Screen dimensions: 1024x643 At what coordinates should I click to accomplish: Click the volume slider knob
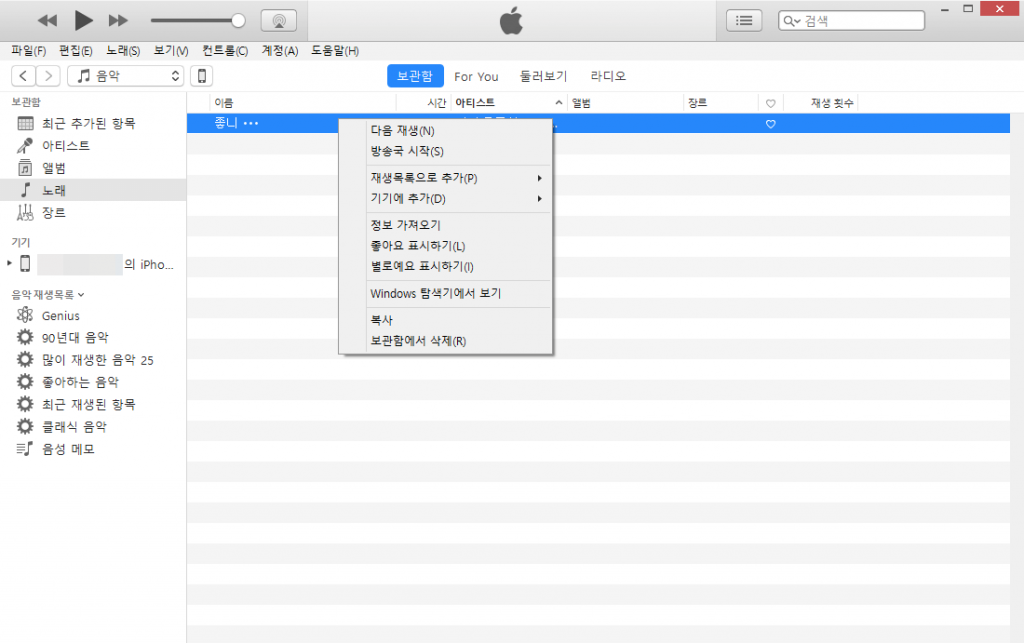tap(238, 20)
